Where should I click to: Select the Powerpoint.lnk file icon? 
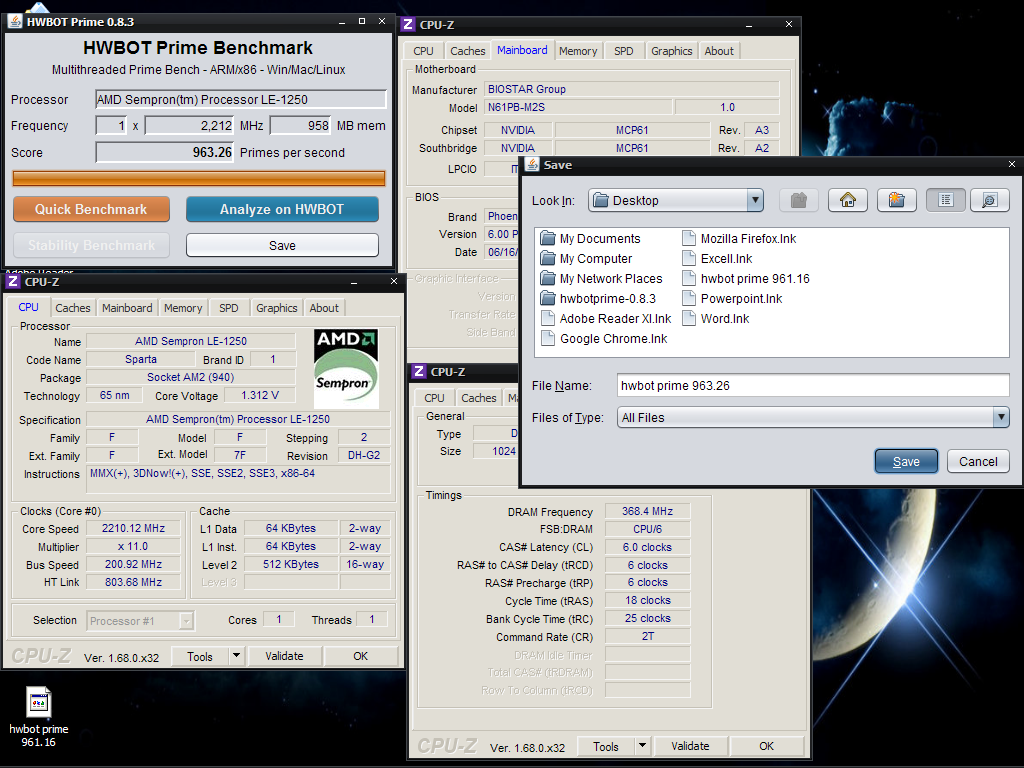click(689, 298)
